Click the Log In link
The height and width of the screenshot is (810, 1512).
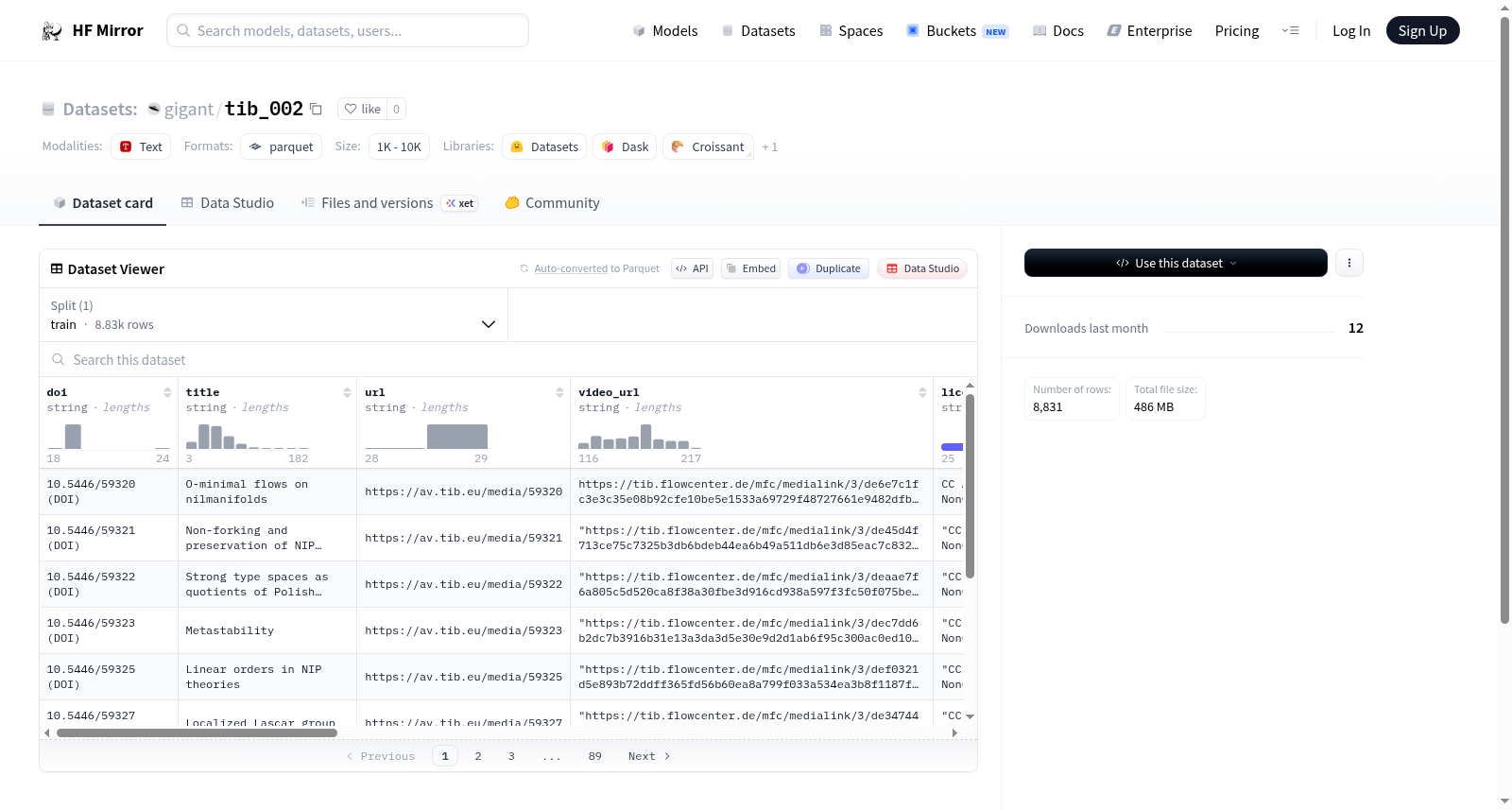coord(1351,31)
